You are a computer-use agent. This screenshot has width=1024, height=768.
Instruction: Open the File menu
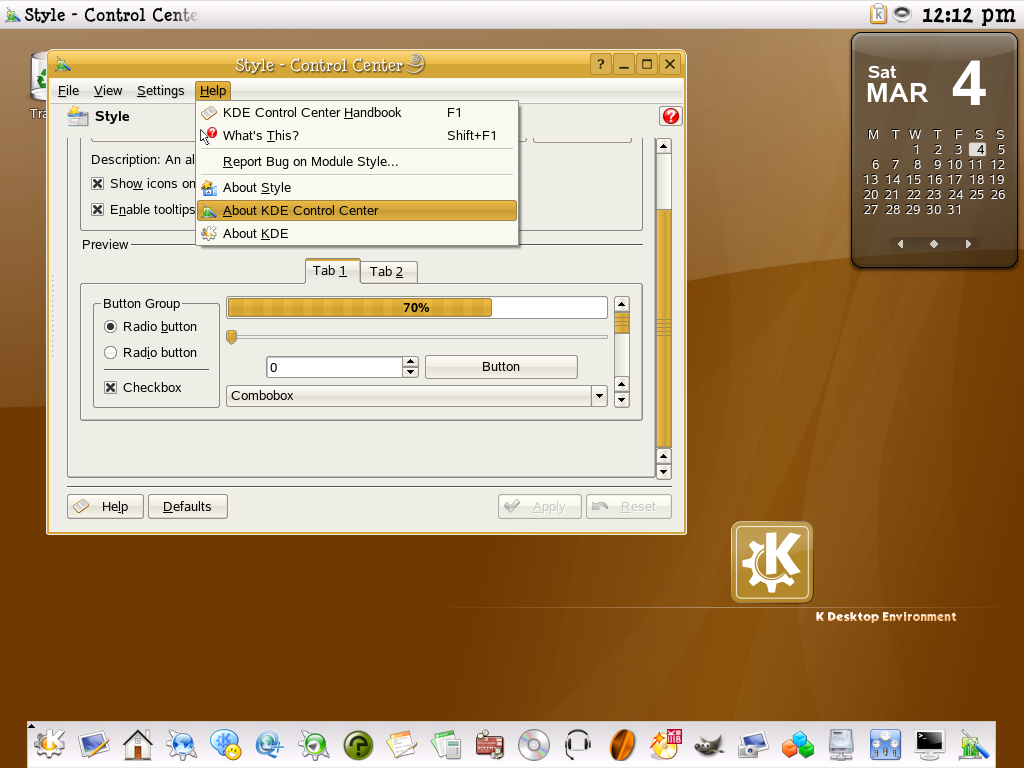68,91
